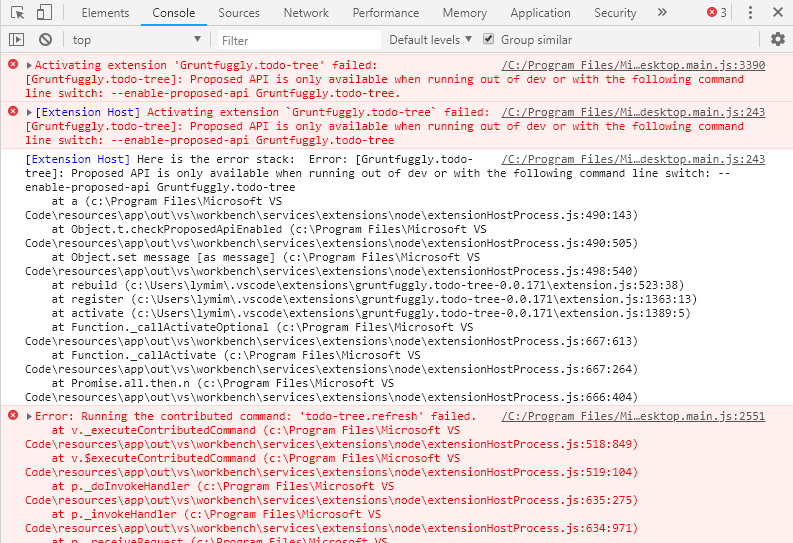The image size is (793, 543).
Task: Show more tabs with the double chevron
Action: (662, 12)
